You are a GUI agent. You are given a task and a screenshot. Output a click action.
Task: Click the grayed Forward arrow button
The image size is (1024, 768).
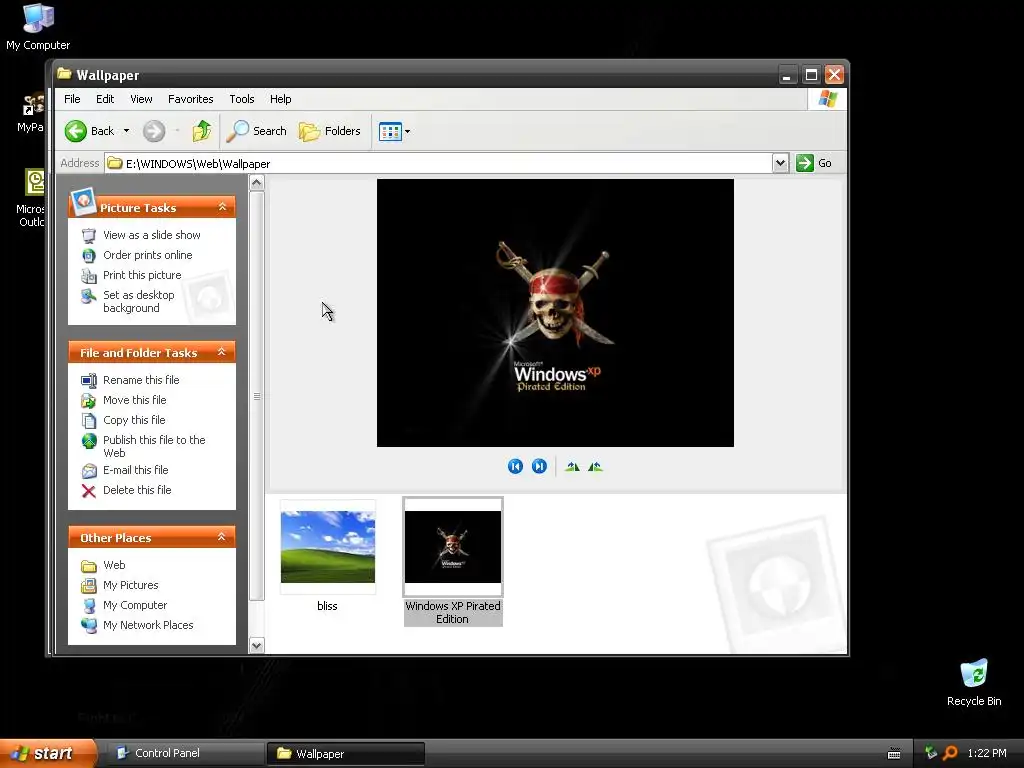[x=154, y=131]
